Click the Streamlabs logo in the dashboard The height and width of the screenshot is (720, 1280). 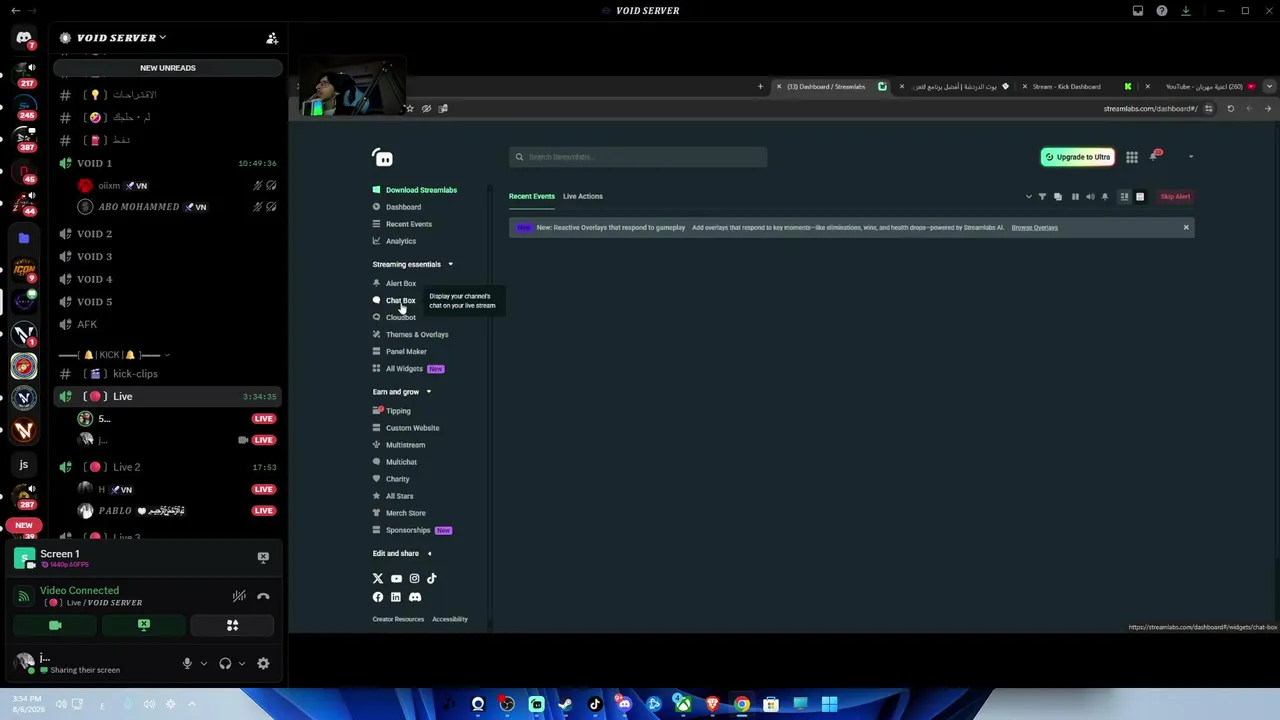click(382, 157)
